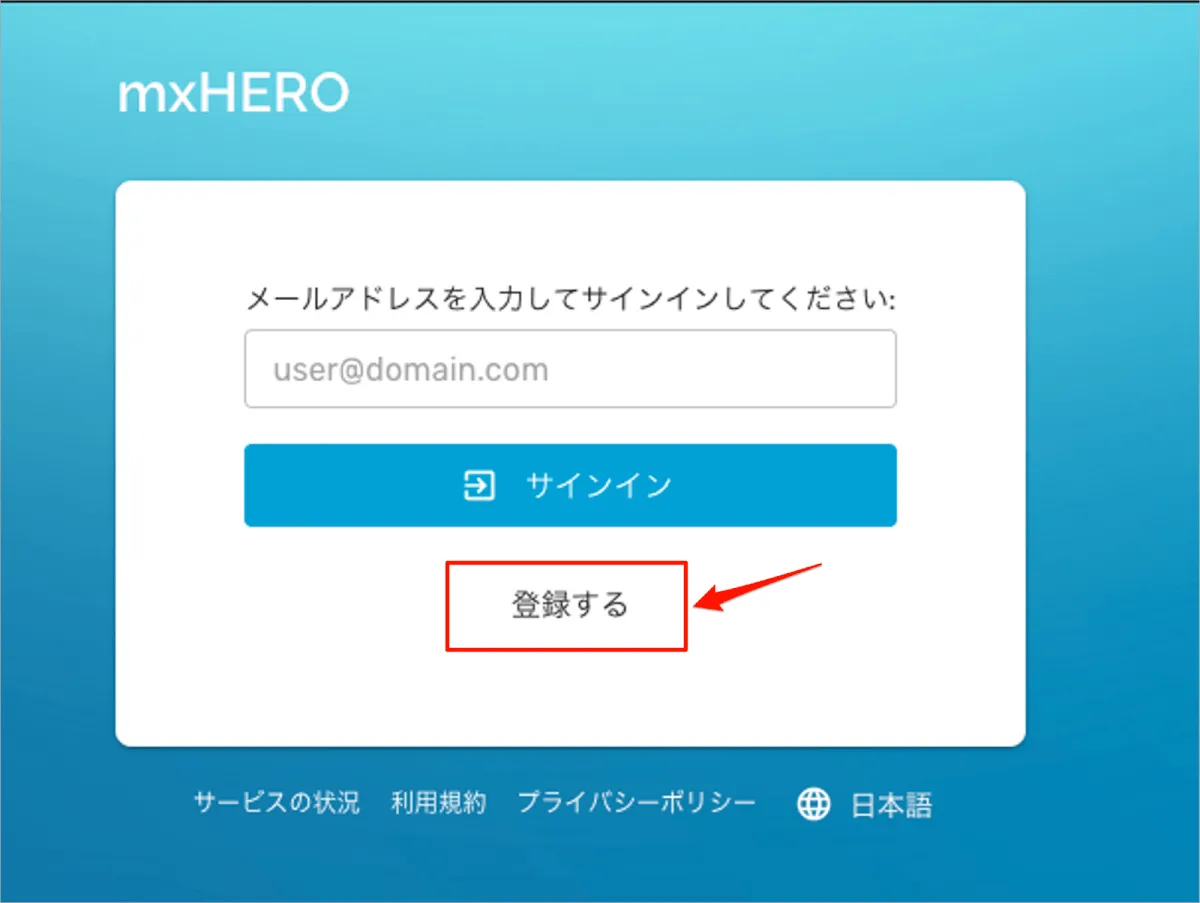Select the 登録する register link
This screenshot has height=903, width=1200.
[570, 604]
